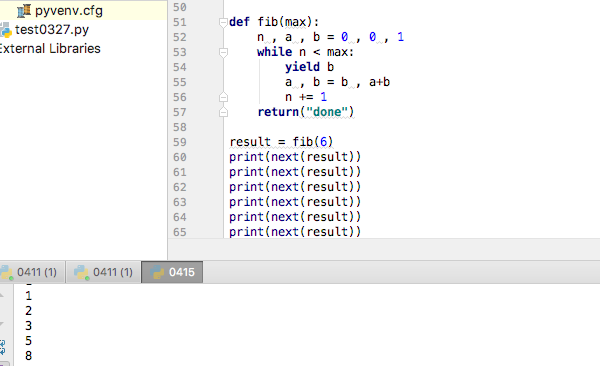Click the soft-wrap icon in console sidebar
The image size is (600, 366).
point(3,347)
